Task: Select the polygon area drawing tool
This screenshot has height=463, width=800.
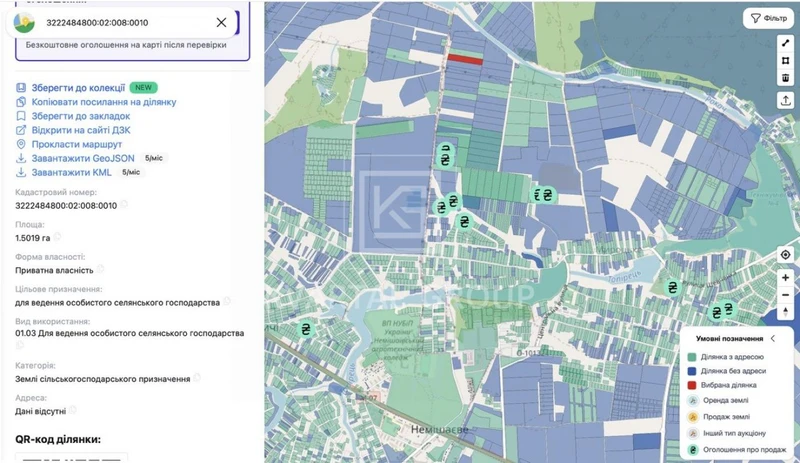Action: [786, 61]
